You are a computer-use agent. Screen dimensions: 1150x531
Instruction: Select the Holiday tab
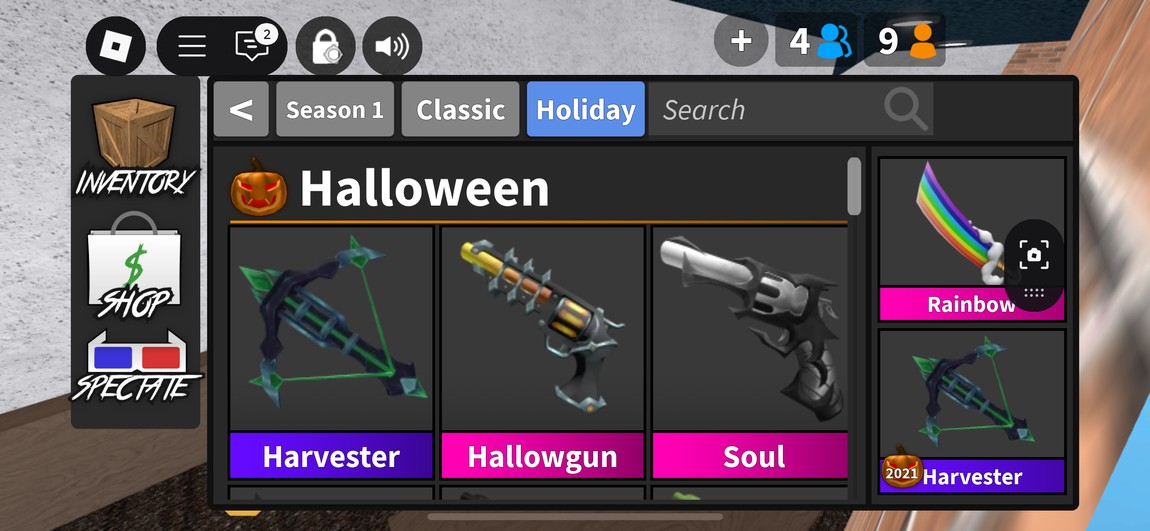585,109
